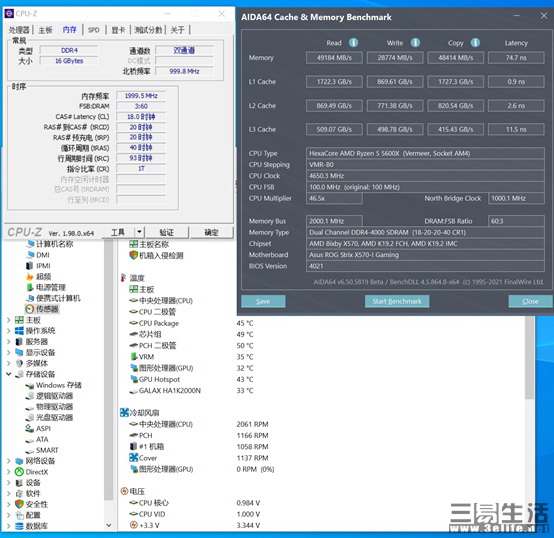Click the 数据库 database icon
Screen dimensions: 554x538
[19, 526]
